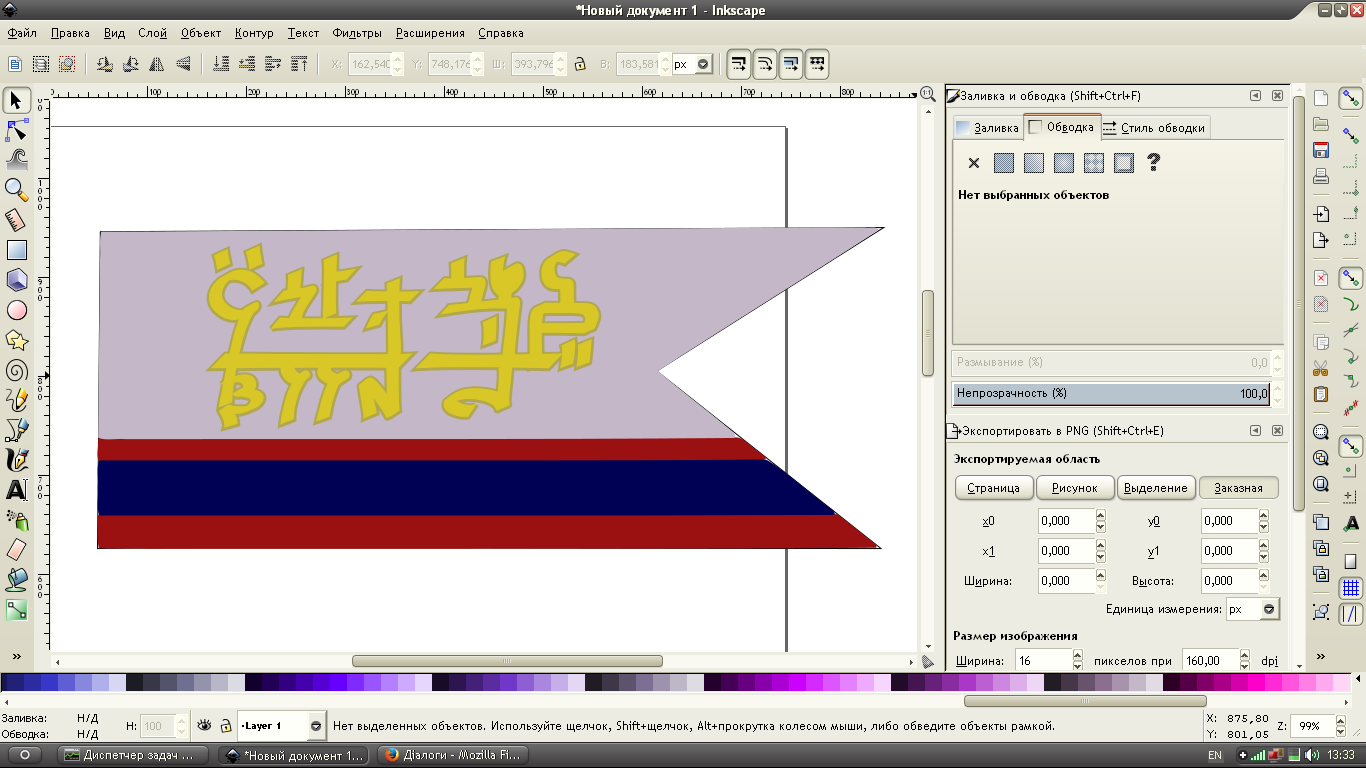
Task: Open the Фильтры menu
Action: (357, 33)
